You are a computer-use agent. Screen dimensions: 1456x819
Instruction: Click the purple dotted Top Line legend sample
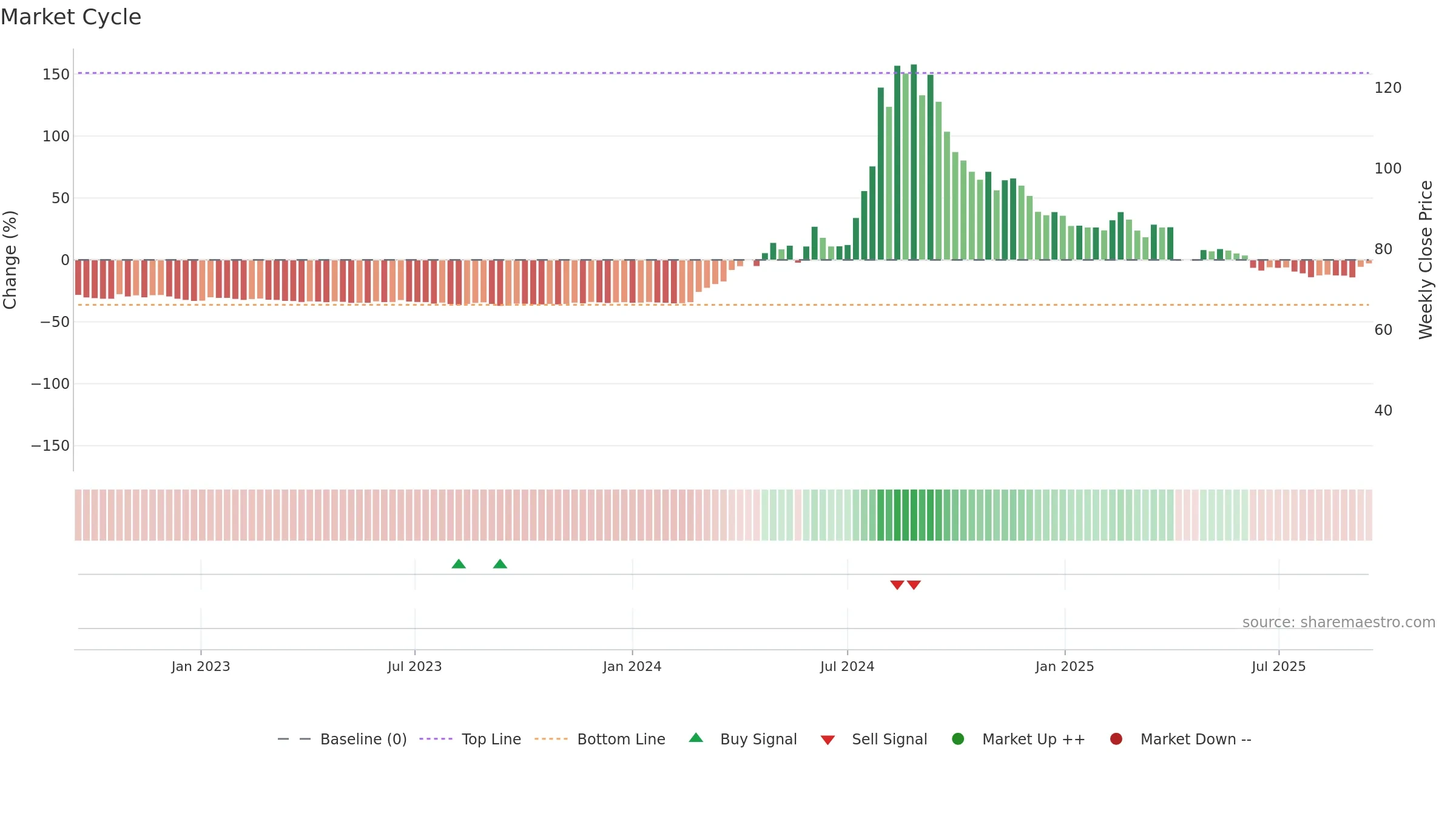pyautogui.click(x=436, y=739)
